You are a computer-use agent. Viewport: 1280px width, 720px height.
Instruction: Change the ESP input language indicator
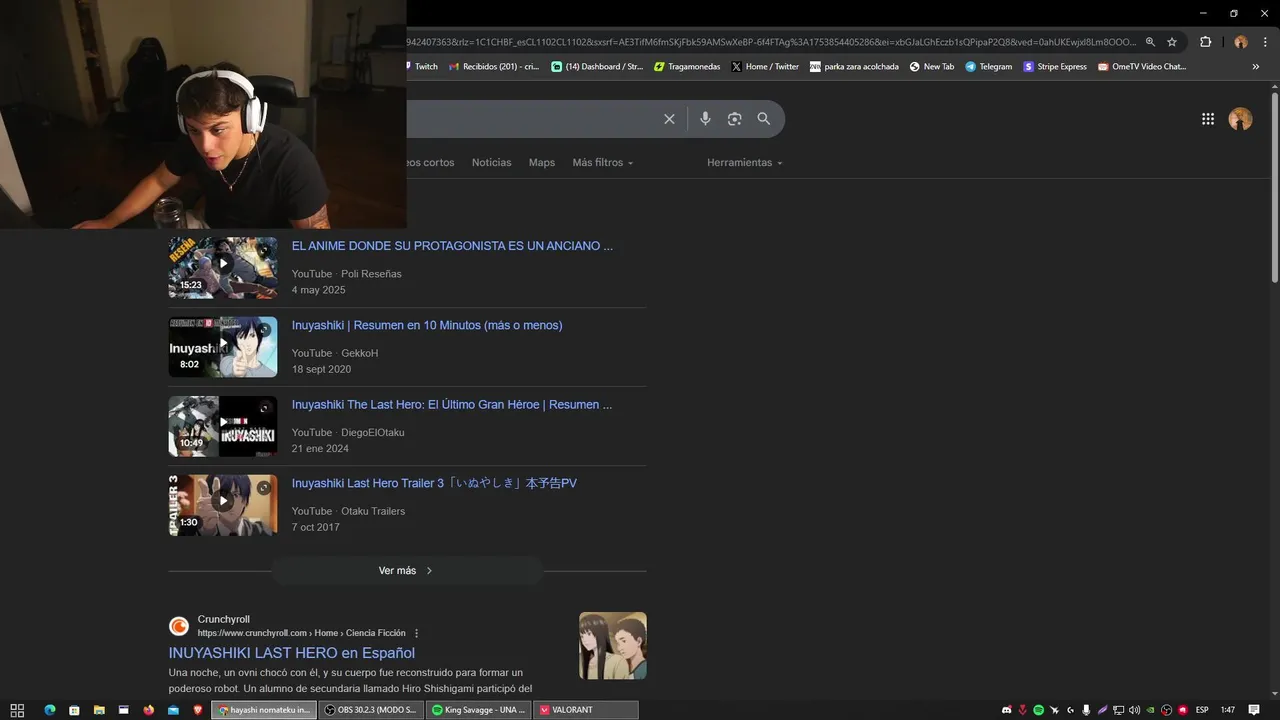[1202, 710]
